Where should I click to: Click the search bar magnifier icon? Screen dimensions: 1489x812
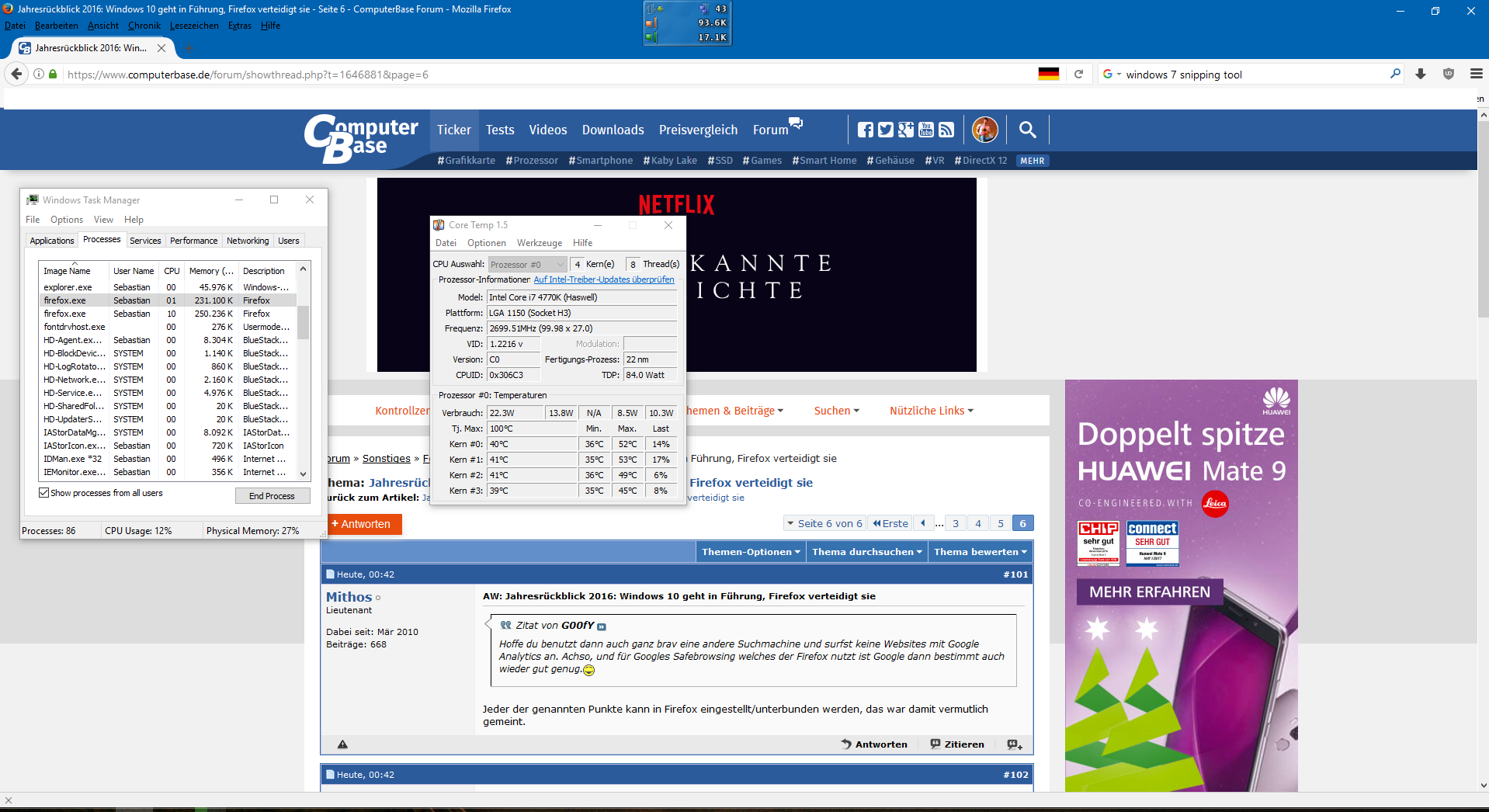(1395, 75)
